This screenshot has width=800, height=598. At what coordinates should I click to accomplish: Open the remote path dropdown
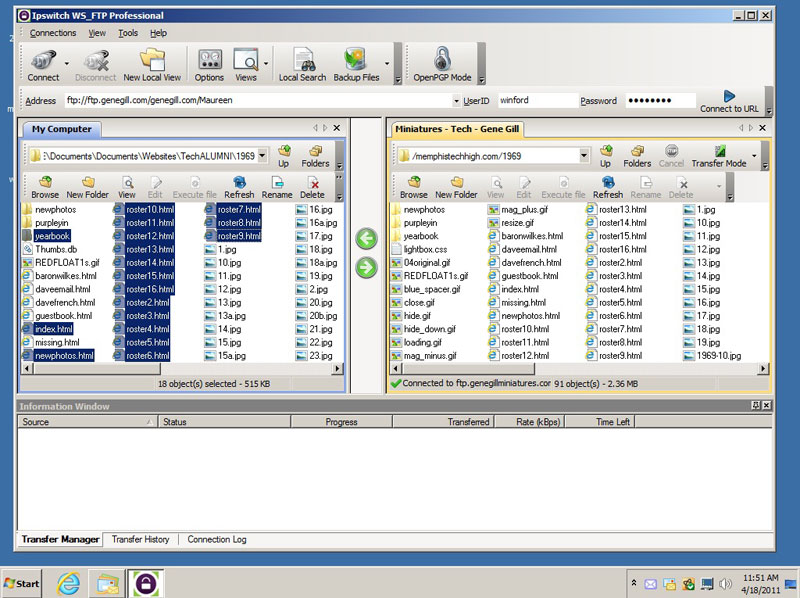tap(584, 155)
